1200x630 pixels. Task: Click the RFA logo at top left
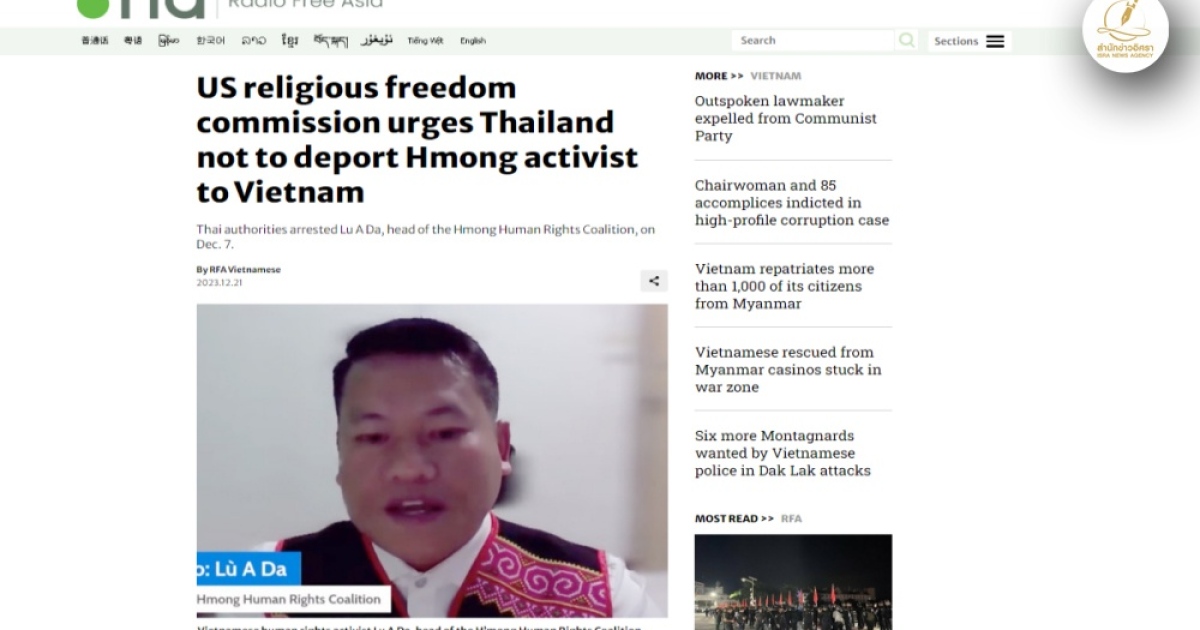[140, 9]
